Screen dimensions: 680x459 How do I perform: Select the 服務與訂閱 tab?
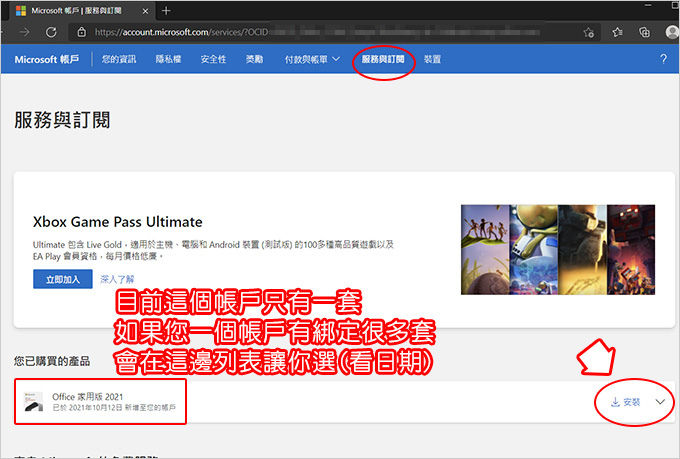[x=383, y=59]
